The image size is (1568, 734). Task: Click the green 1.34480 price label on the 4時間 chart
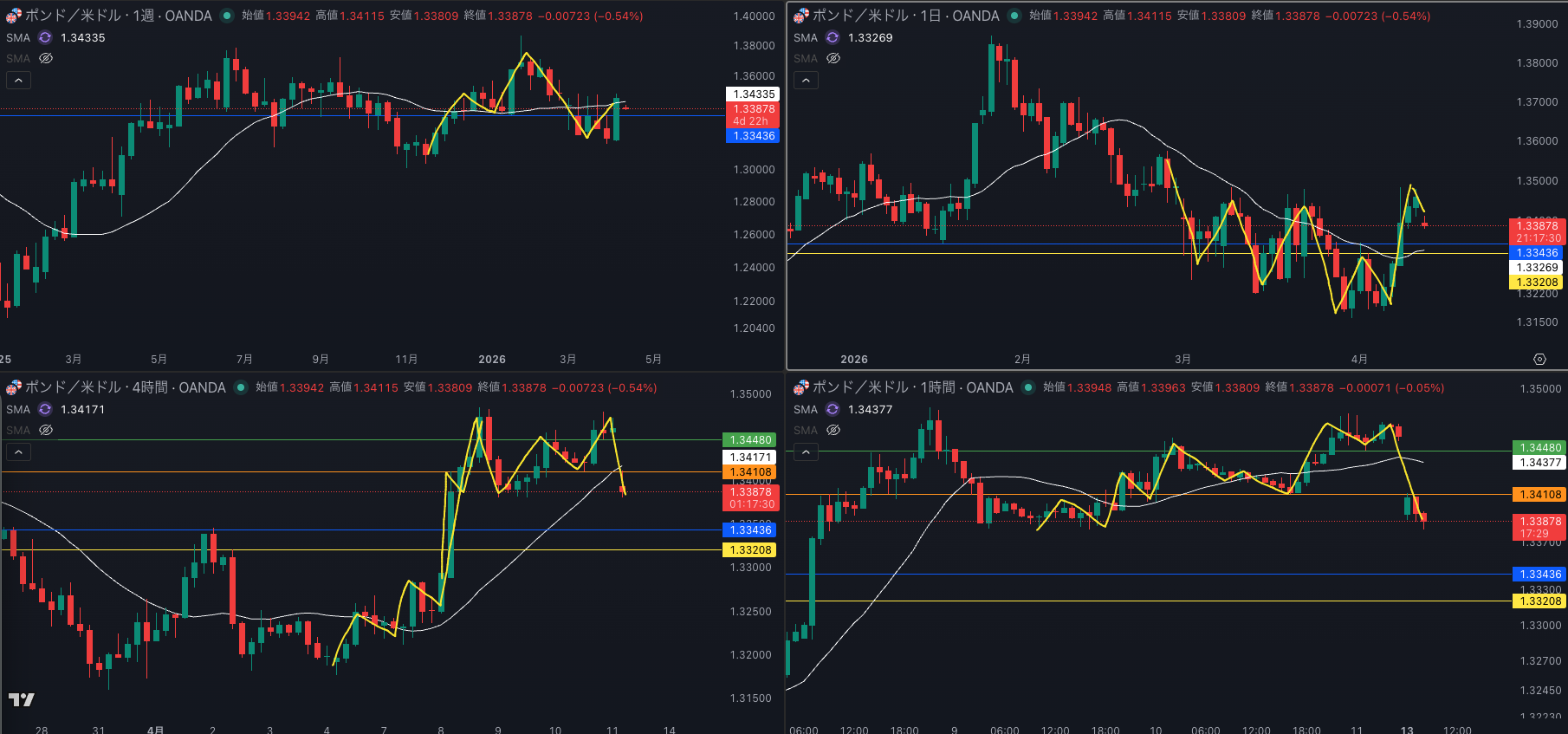[x=750, y=440]
